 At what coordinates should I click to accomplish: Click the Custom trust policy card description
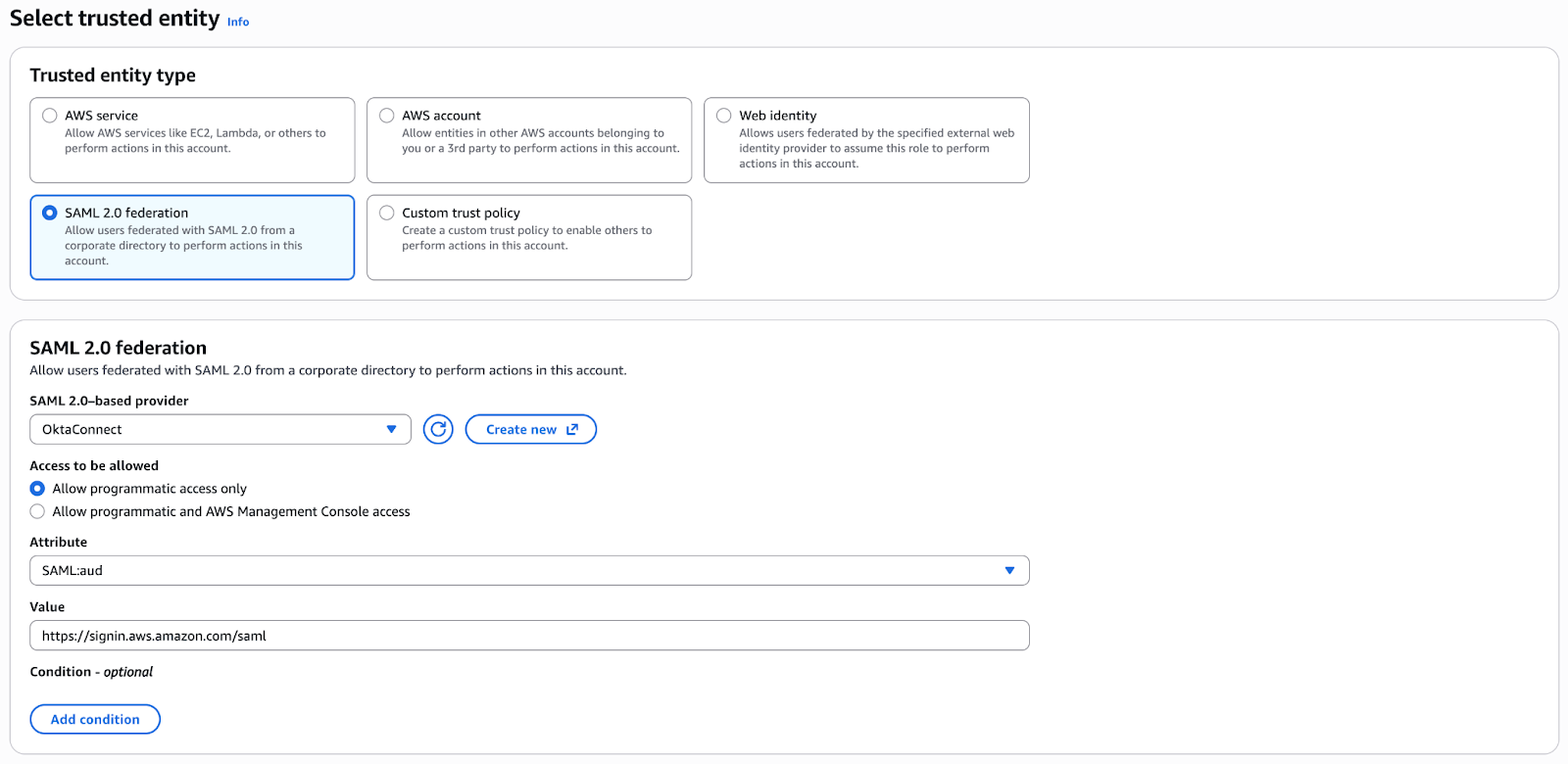pyautogui.click(x=526, y=238)
